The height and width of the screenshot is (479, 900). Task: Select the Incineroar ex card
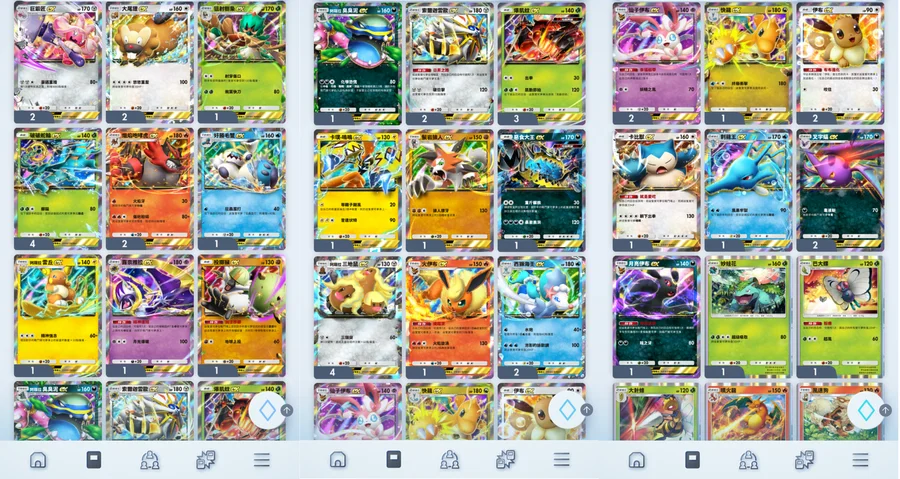point(149,189)
